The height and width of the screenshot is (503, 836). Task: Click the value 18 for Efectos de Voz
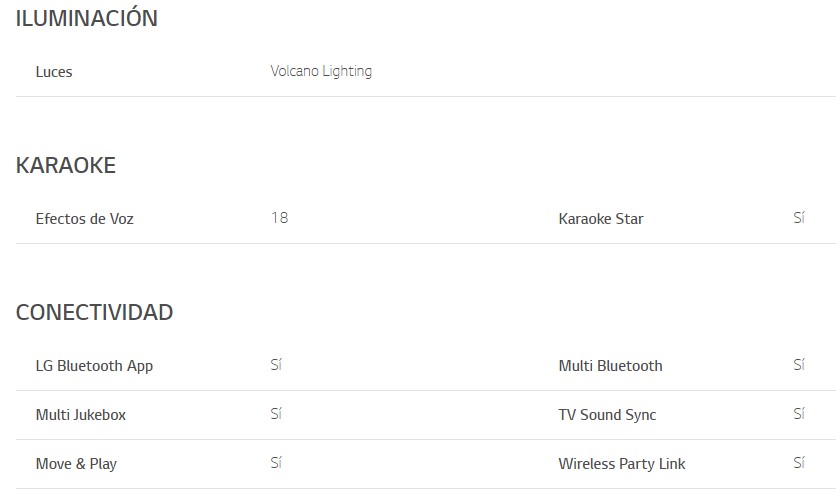point(279,218)
